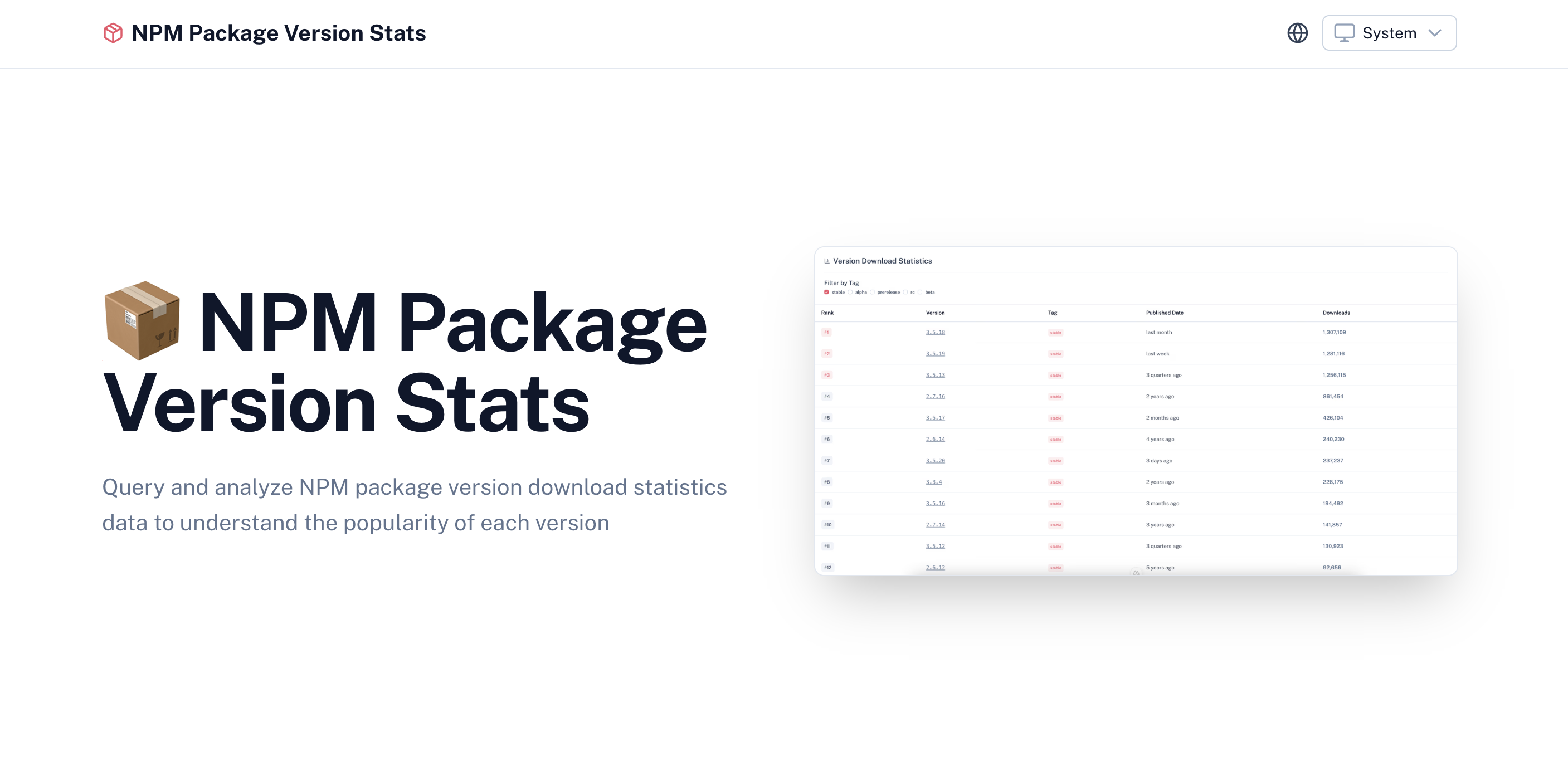This screenshot has width=1568, height=780.
Task: Click the monitor icon in theme selector
Action: (1344, 33)
